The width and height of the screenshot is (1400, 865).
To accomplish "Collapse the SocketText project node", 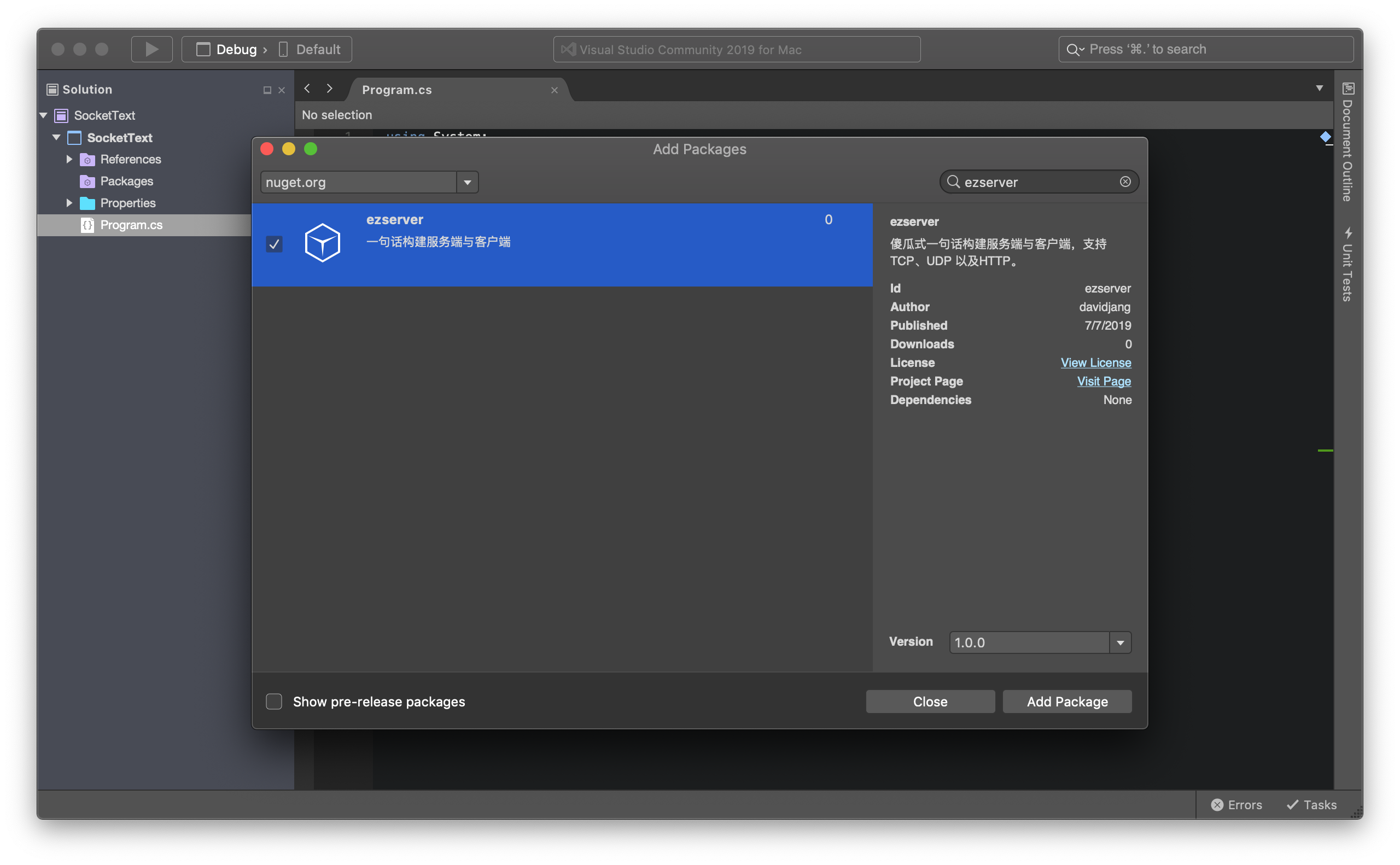I will pos(57,138).
